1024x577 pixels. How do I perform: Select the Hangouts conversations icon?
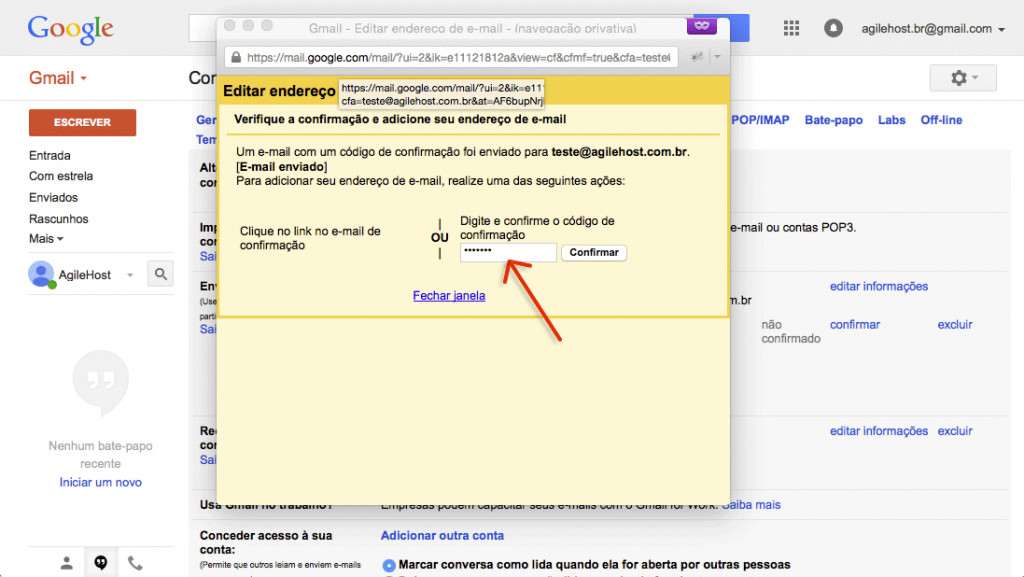[101, 563]
